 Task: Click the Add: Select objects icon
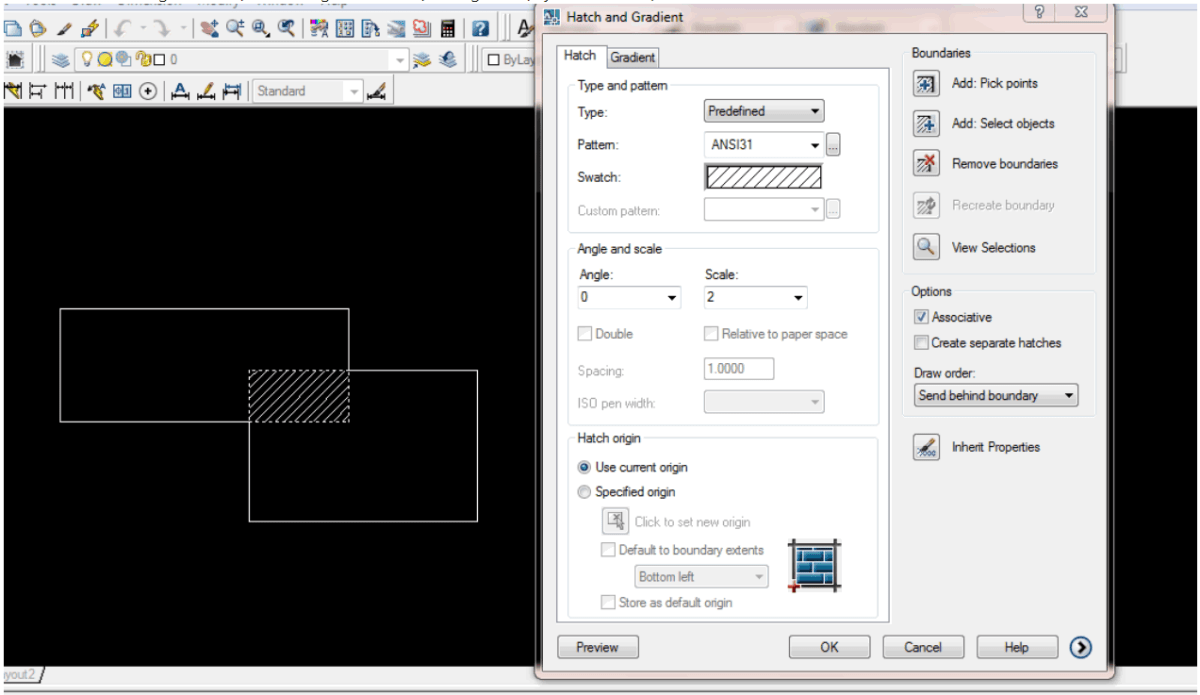[x=926, y=123]
